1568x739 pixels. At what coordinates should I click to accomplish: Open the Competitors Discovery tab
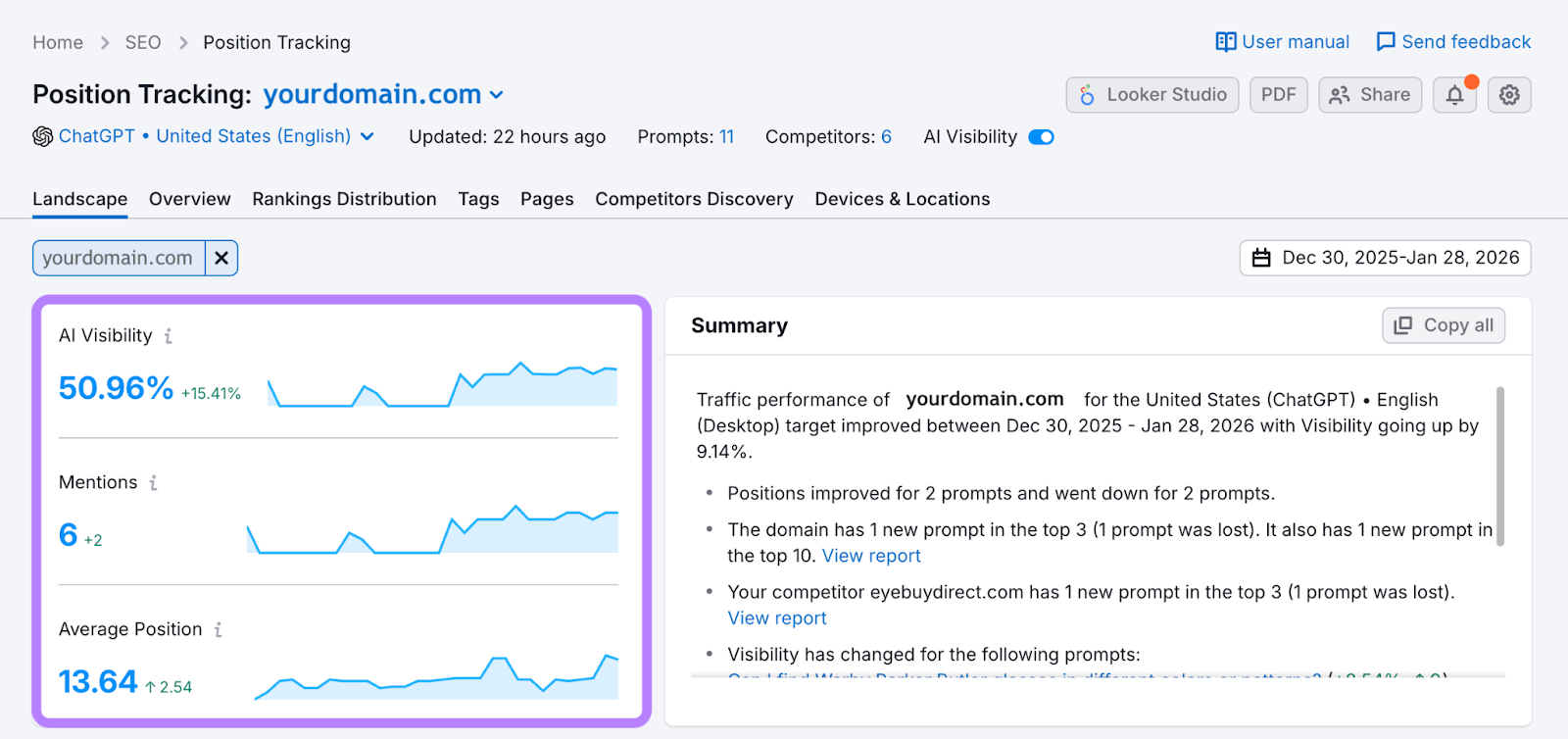693,198
